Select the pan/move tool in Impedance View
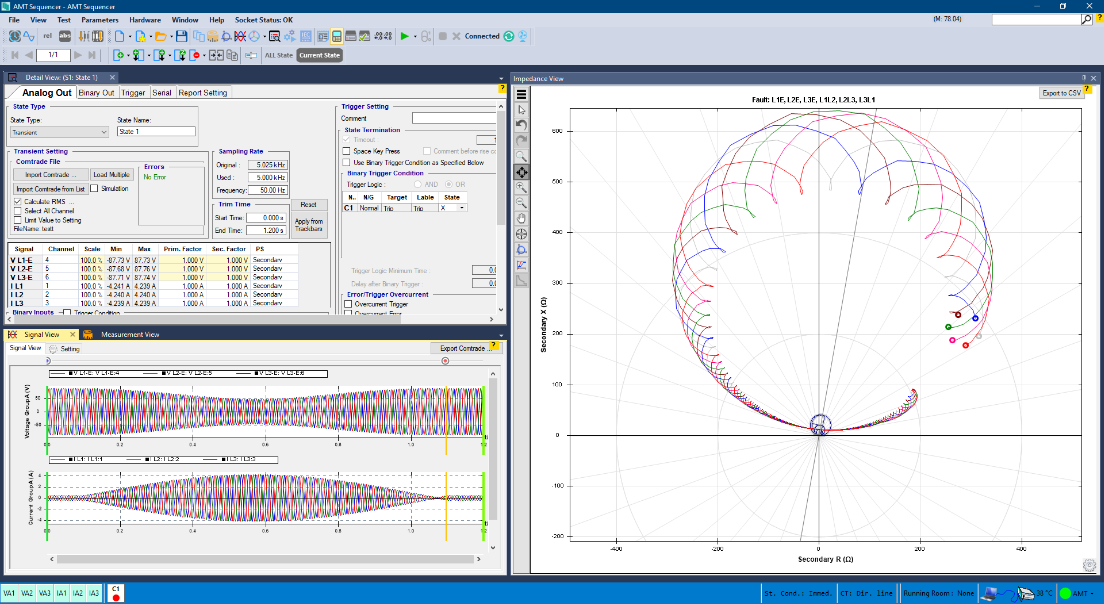1104x604 pixels. [x=522, y=172]
